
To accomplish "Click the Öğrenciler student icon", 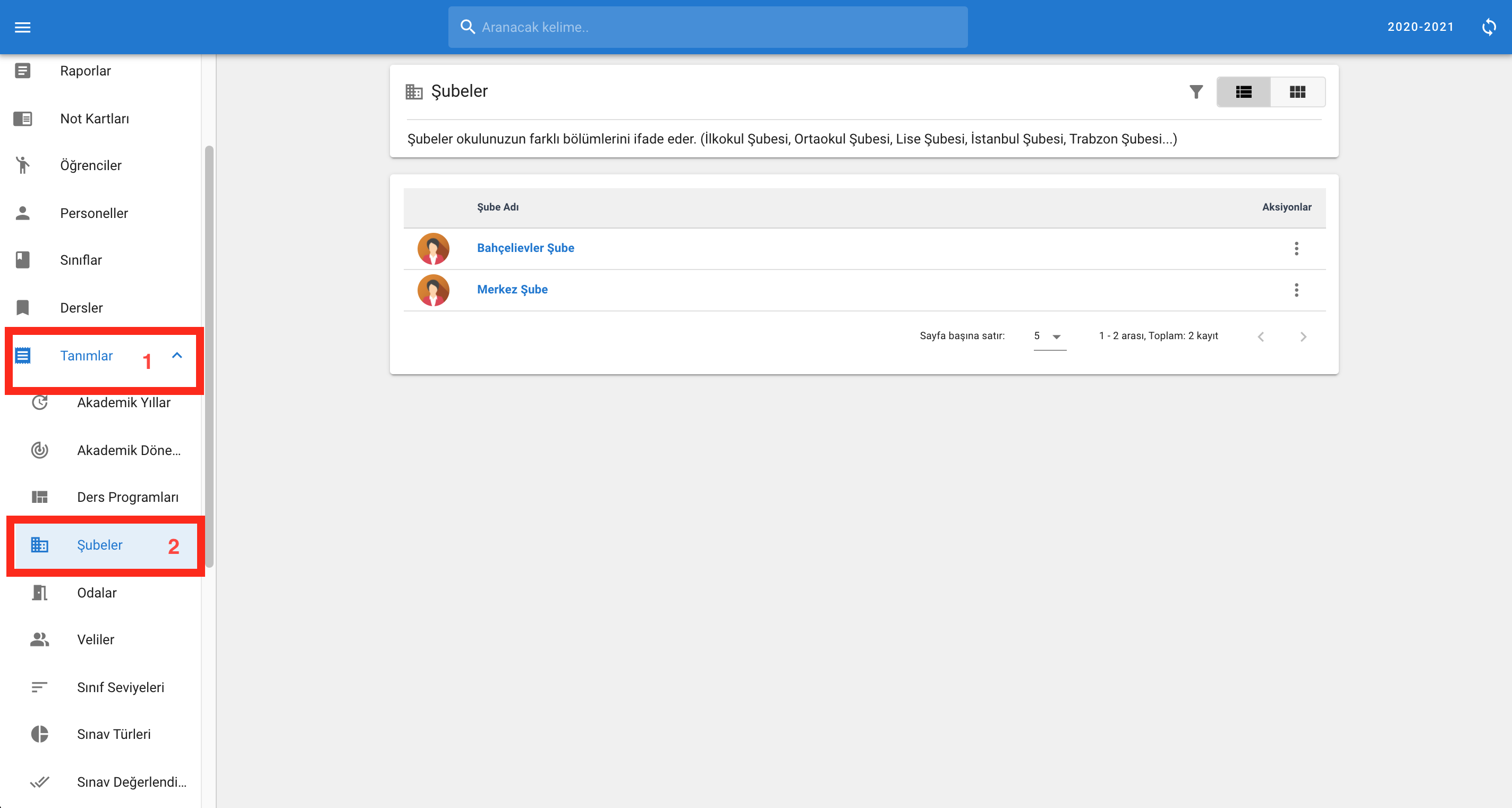I will click(22, 166).
